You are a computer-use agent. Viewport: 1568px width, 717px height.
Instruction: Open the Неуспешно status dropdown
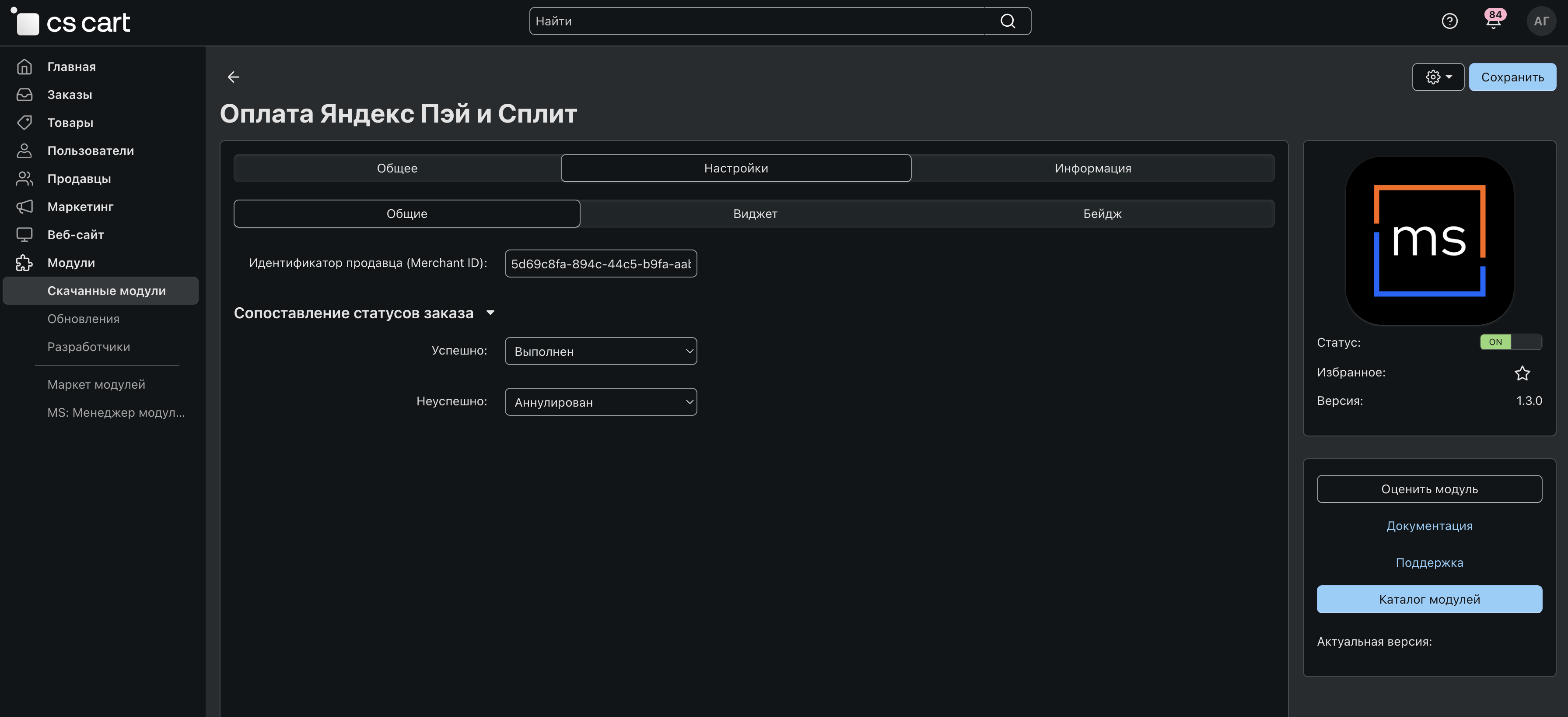pos(600,402)
